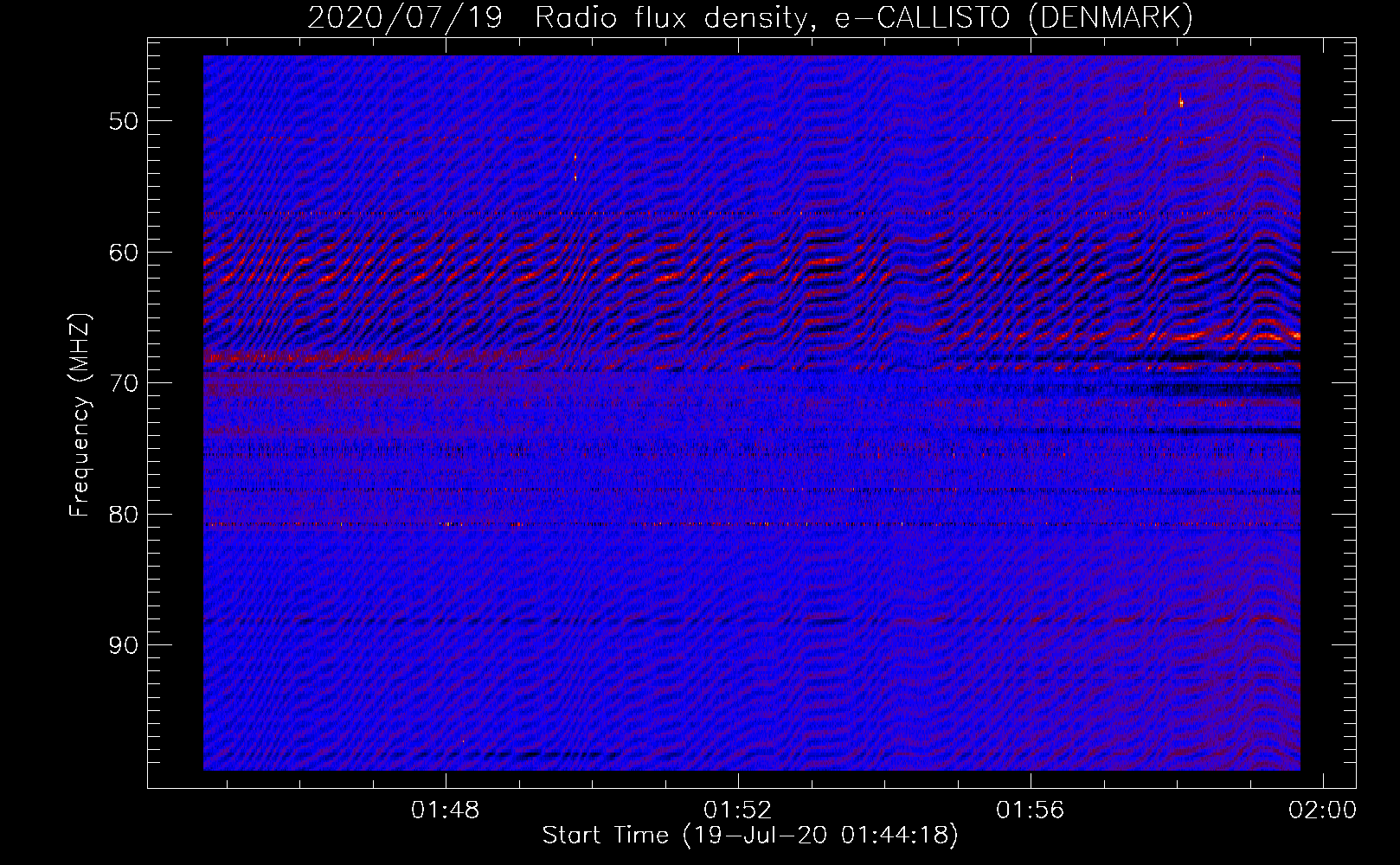Click the 01:52 time tick label

click(x=737, y=811)
